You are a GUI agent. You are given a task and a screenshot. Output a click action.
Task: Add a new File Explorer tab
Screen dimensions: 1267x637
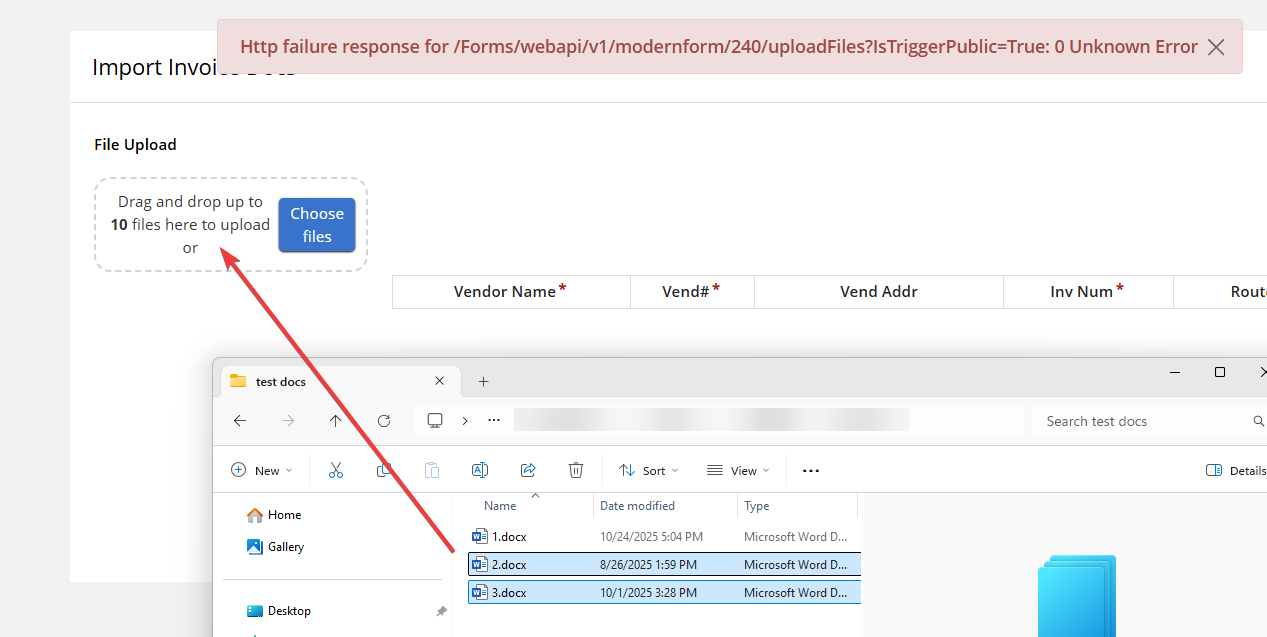point(483,381)
